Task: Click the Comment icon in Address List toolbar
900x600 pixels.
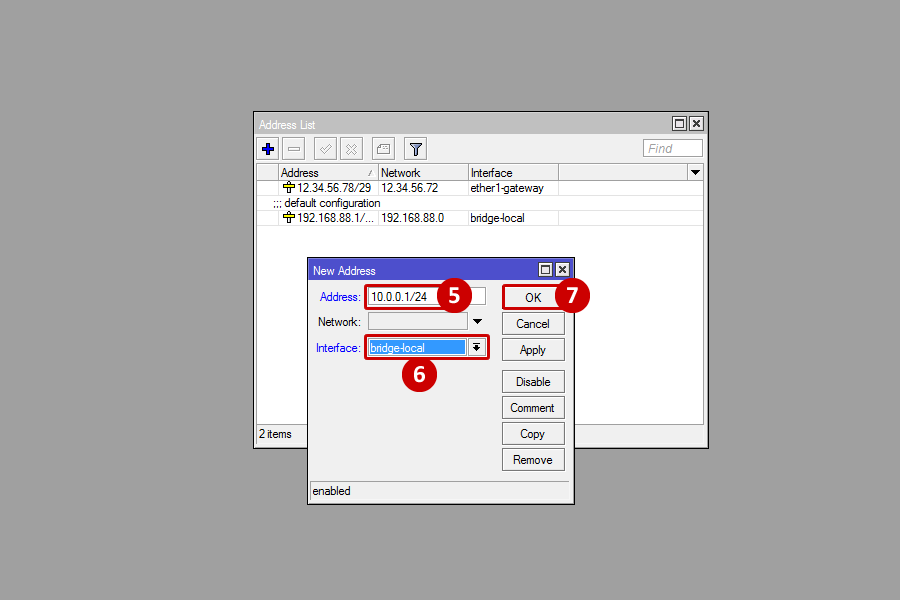Action: coord(383,149)
